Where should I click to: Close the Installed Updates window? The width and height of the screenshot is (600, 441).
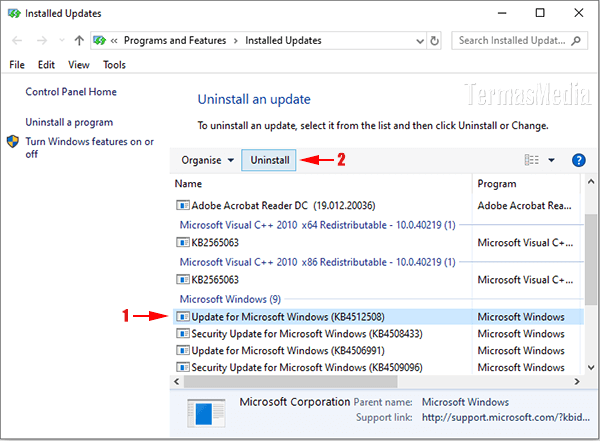(x=579, y=13)
